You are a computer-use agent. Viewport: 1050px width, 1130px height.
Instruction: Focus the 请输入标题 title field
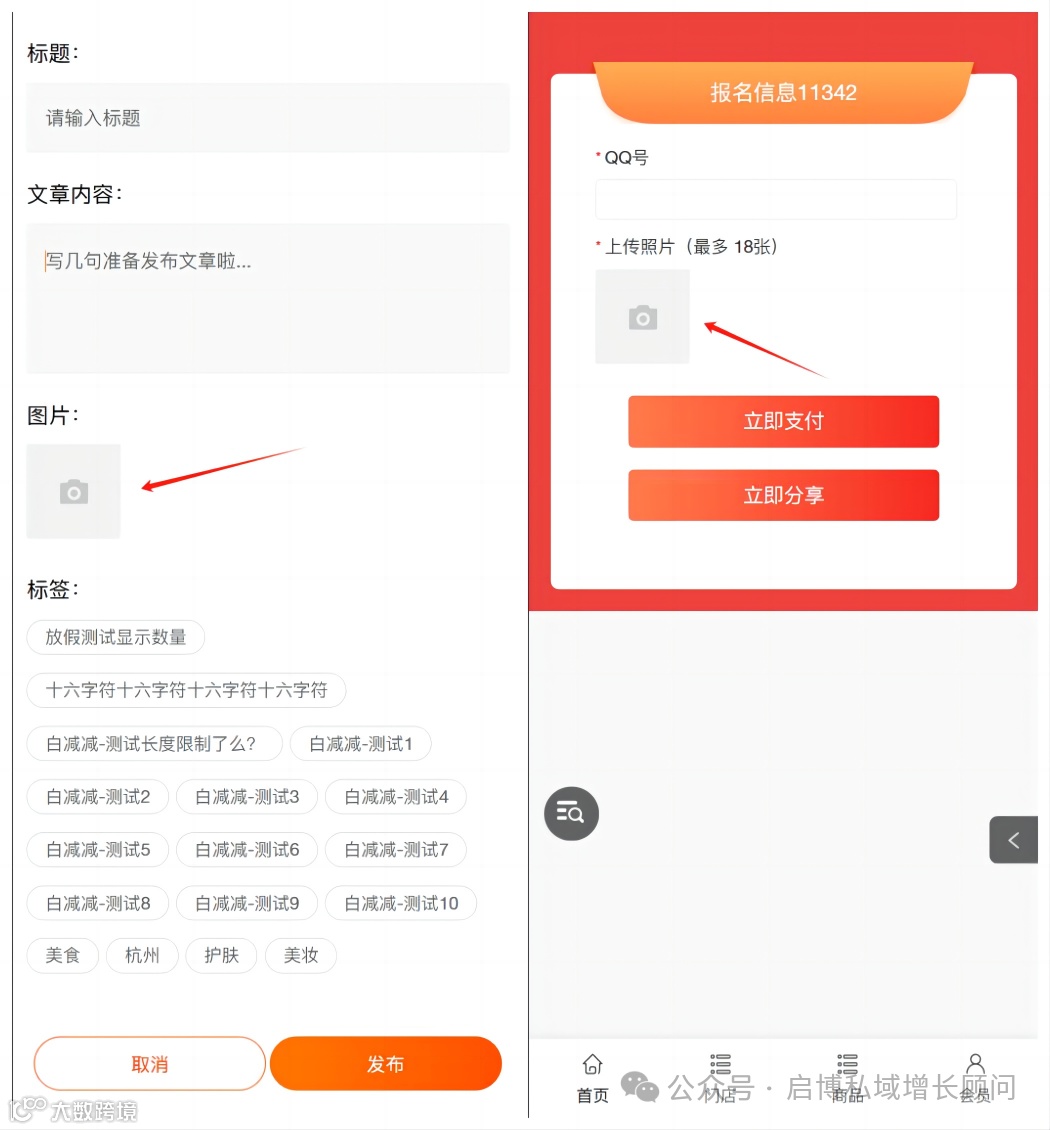(x=268, y=118)
